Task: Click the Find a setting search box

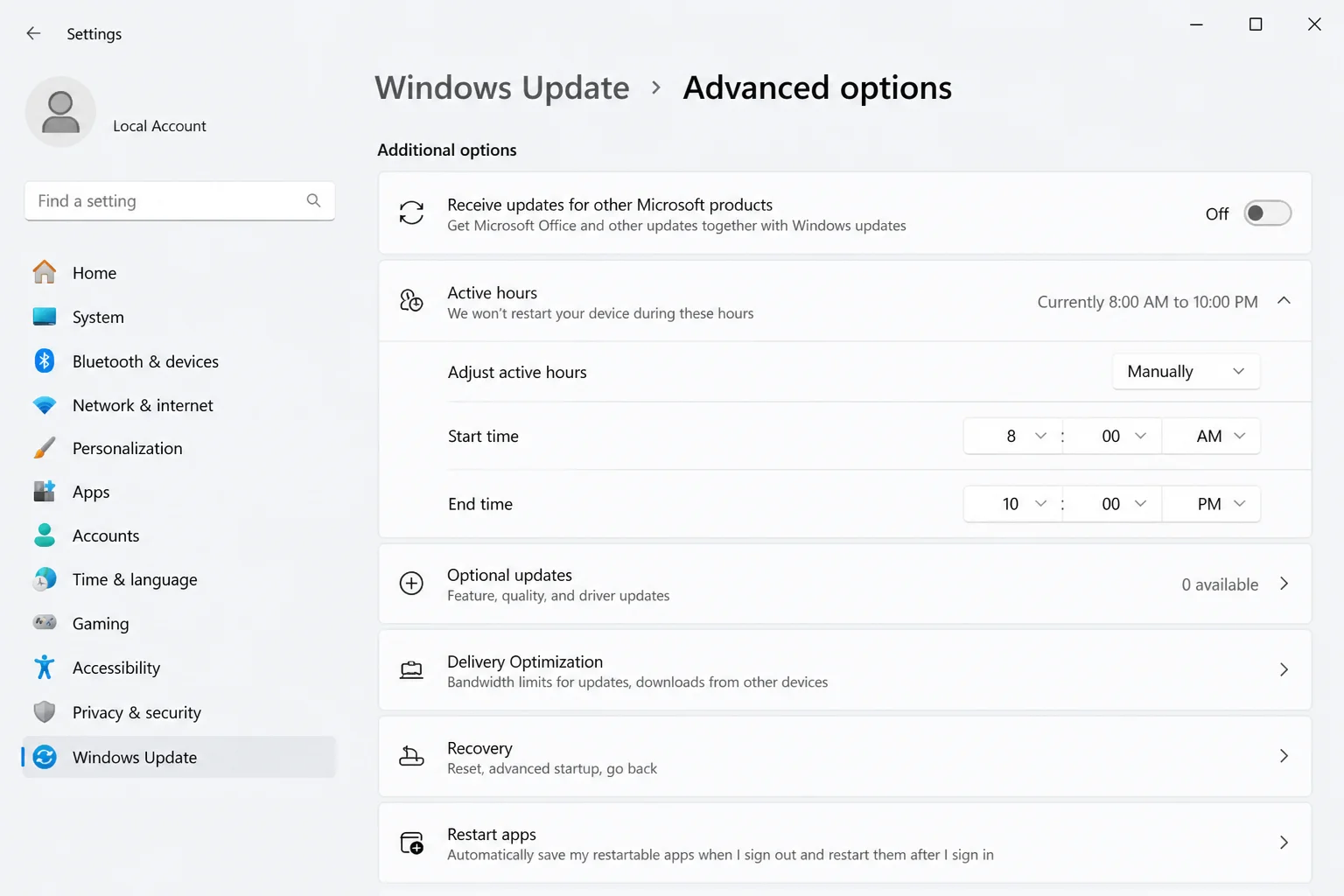Action: coord(179,201)
